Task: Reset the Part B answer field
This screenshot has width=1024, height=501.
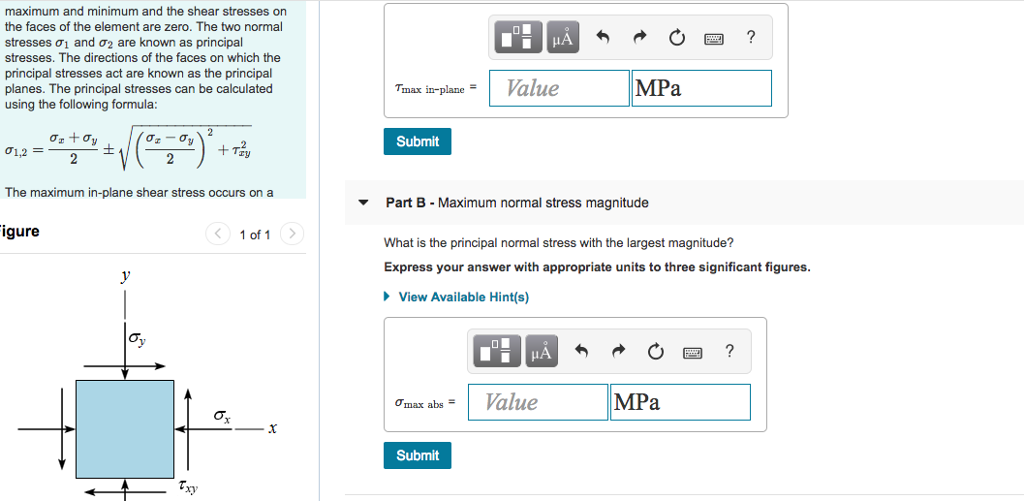Action: pyautogui.click(x=656, y=351)
